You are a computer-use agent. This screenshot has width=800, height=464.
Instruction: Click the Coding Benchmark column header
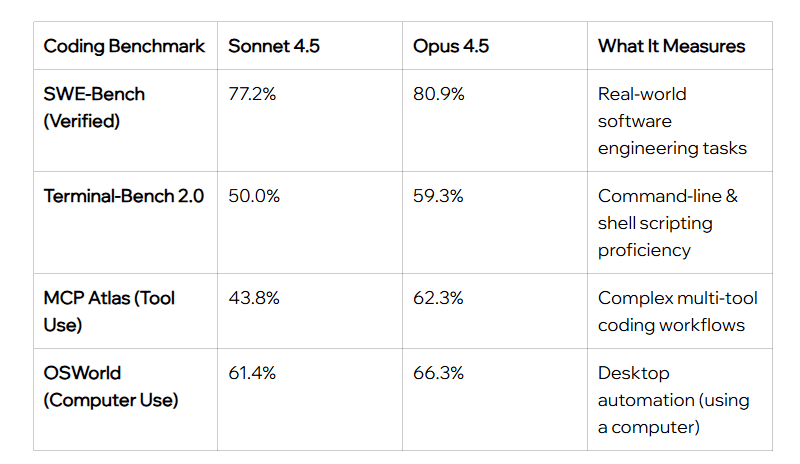coord(124,46)
